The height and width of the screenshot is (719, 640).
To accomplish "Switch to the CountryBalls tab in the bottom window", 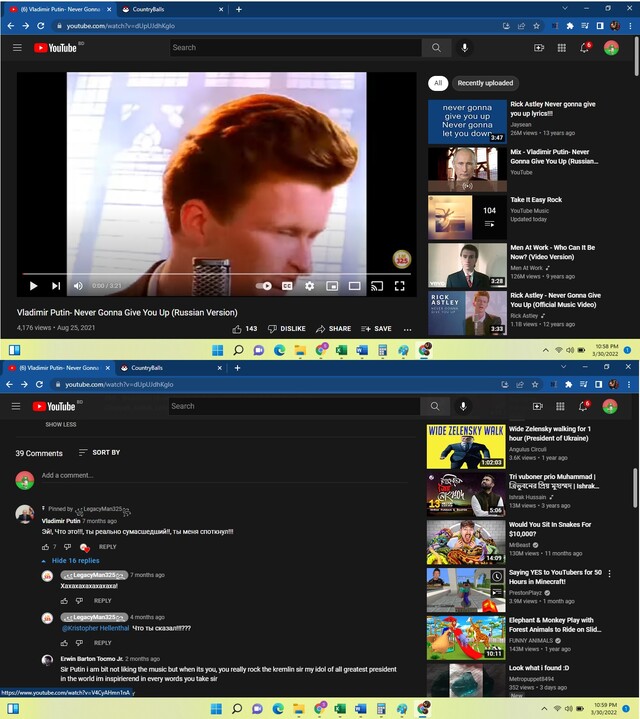I will 170,368.
